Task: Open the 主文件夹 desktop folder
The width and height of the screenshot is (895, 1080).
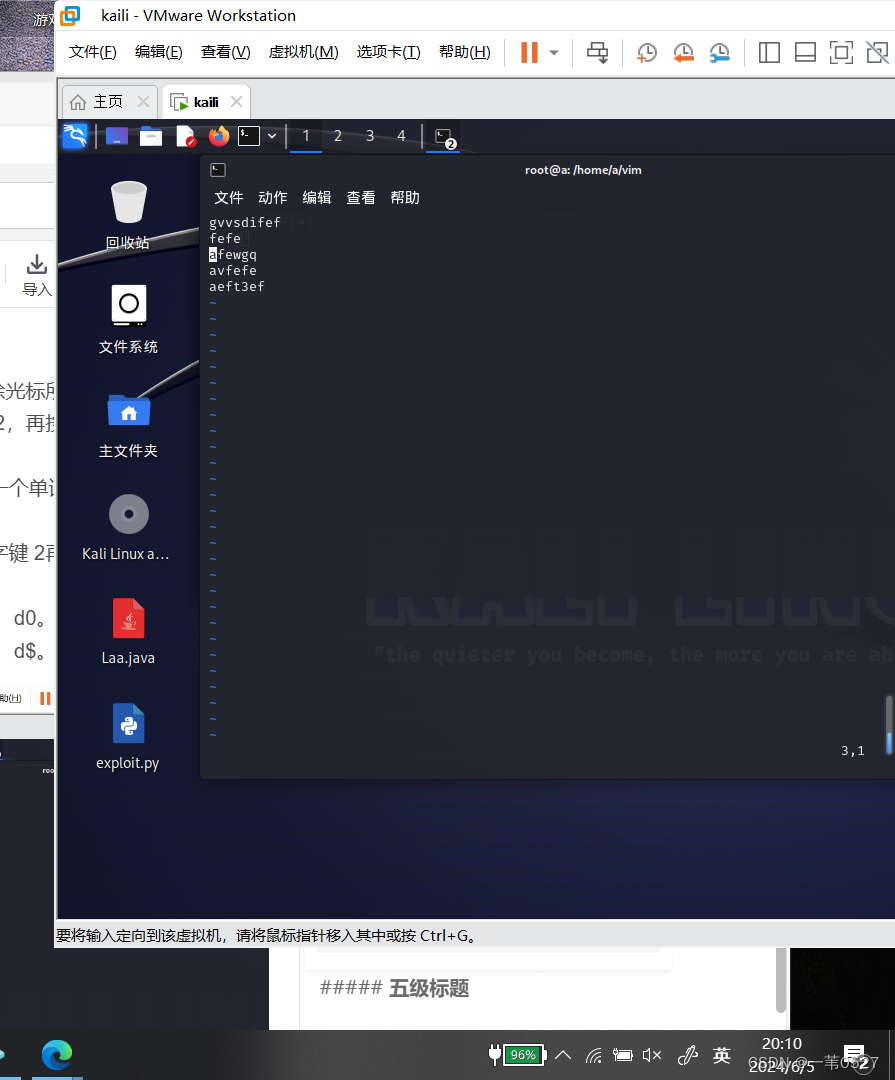Action: point(128,426)
